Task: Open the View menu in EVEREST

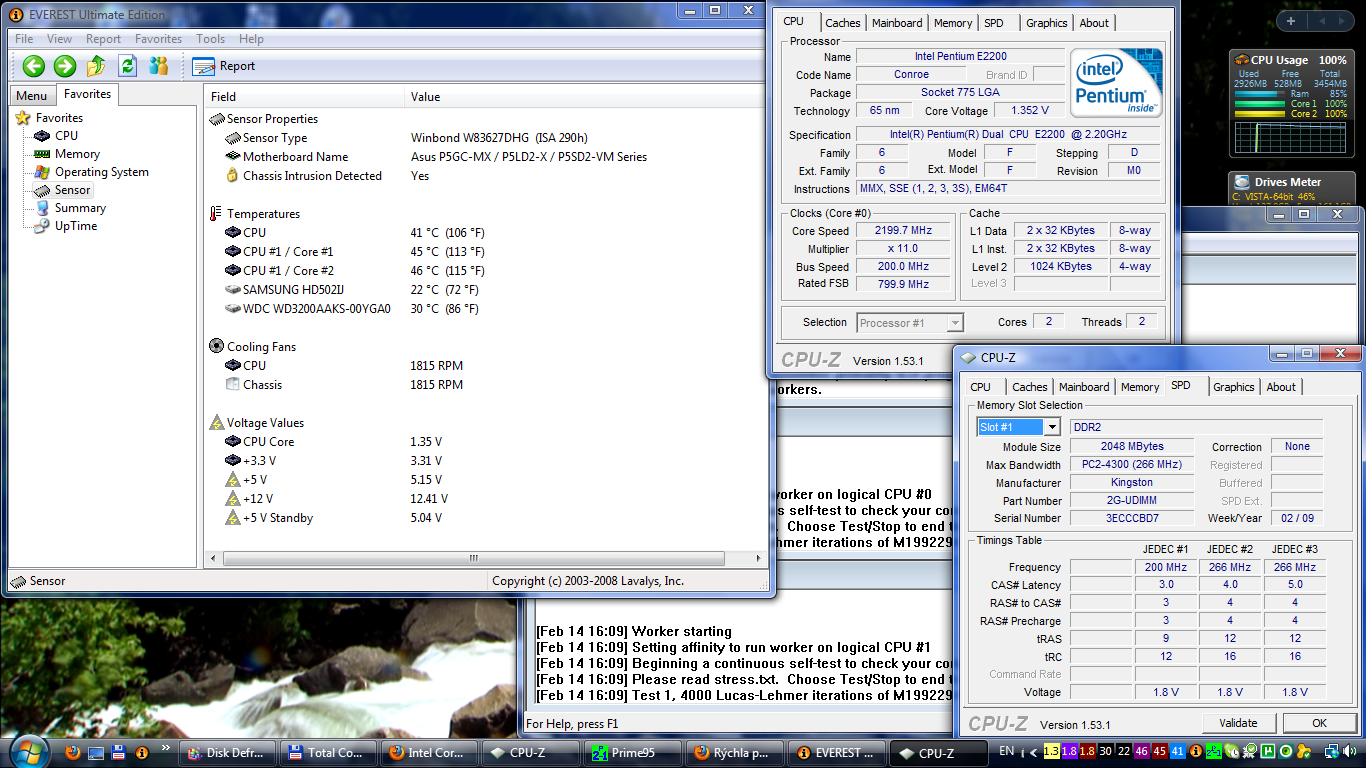Action: (59, 39)
